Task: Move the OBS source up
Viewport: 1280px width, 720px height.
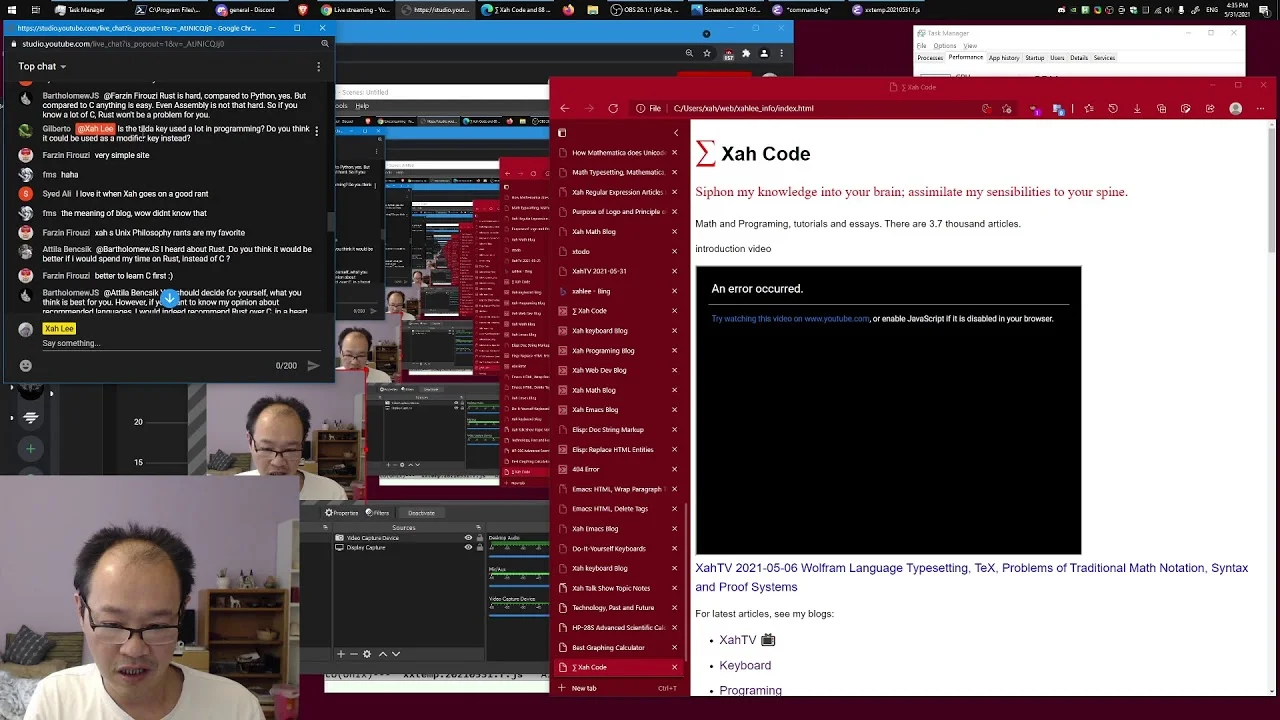Action: [x=382, y=654]
